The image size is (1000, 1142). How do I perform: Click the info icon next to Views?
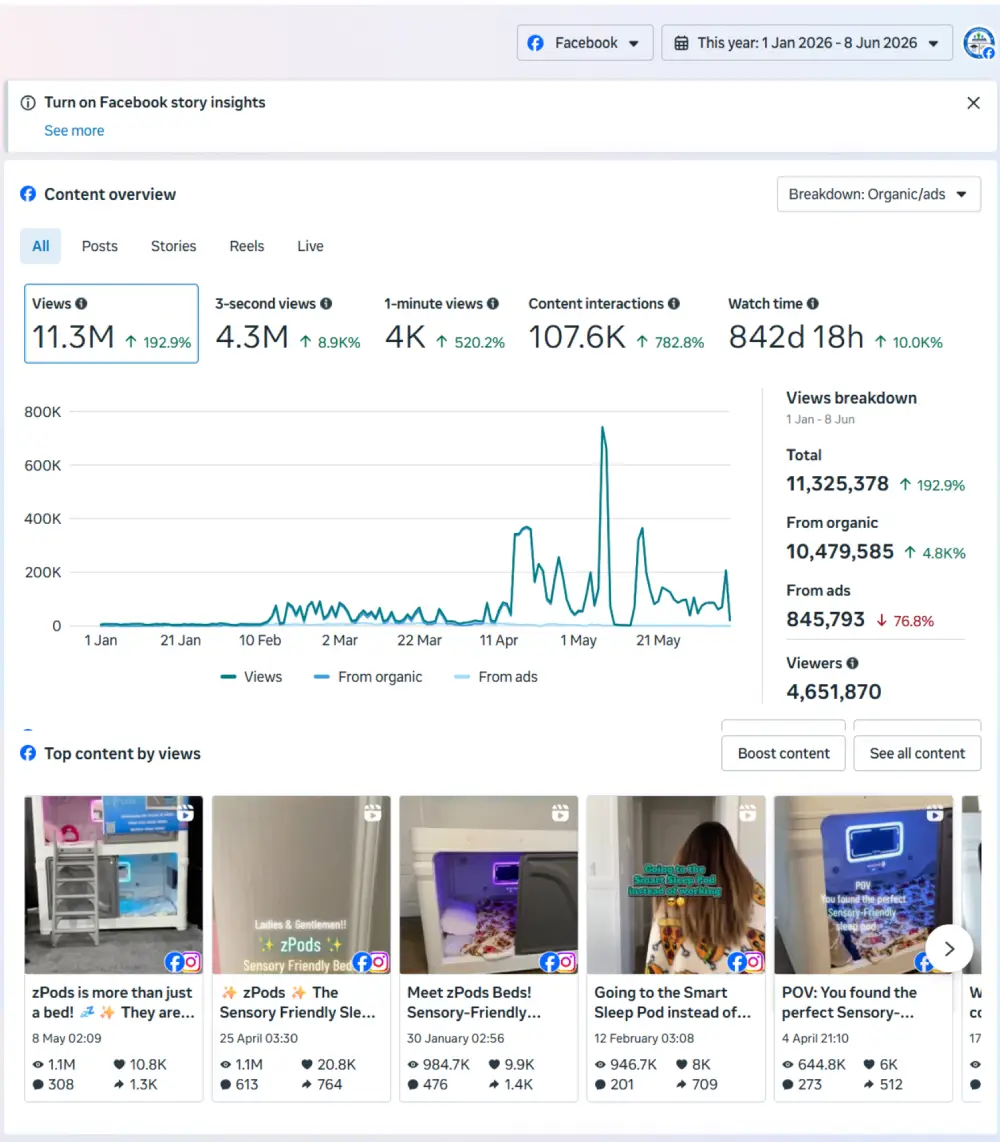(81, 304)
